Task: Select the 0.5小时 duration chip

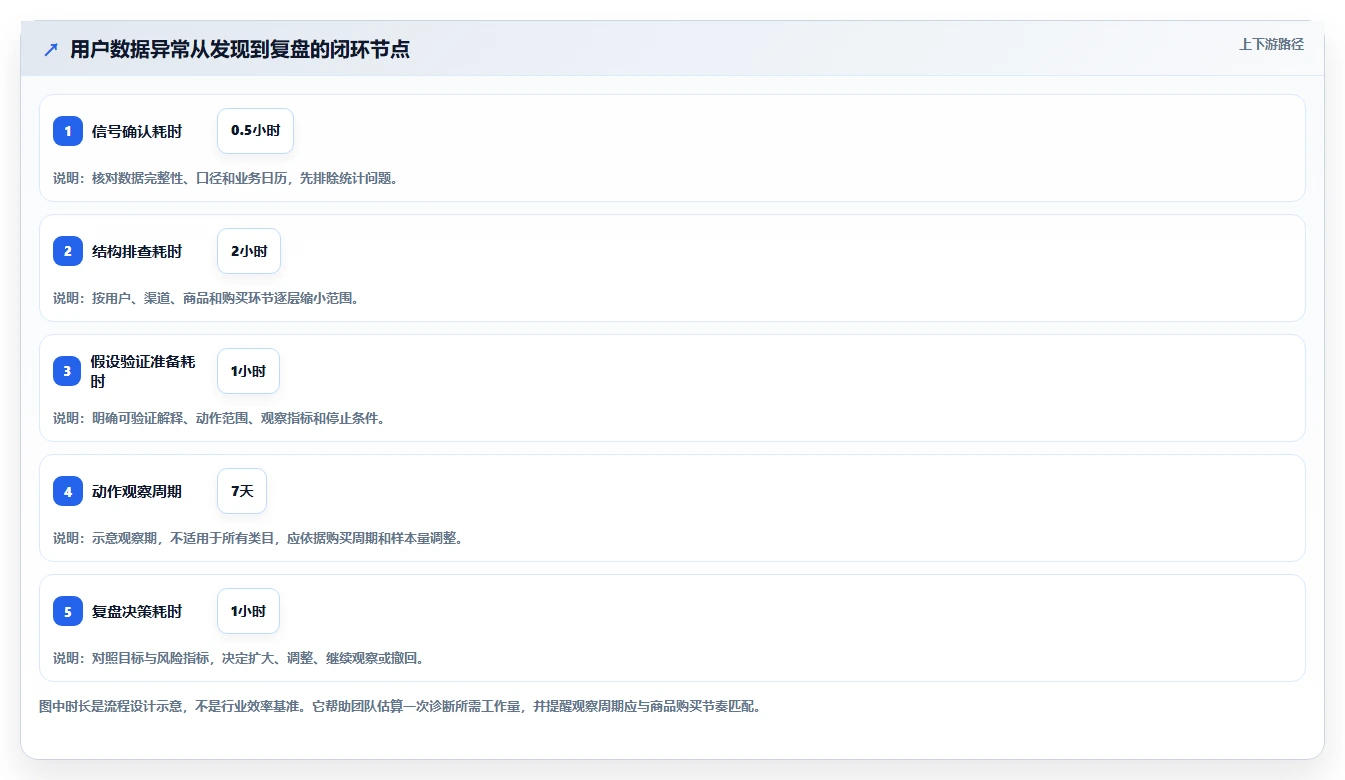Action: [255, 131]
